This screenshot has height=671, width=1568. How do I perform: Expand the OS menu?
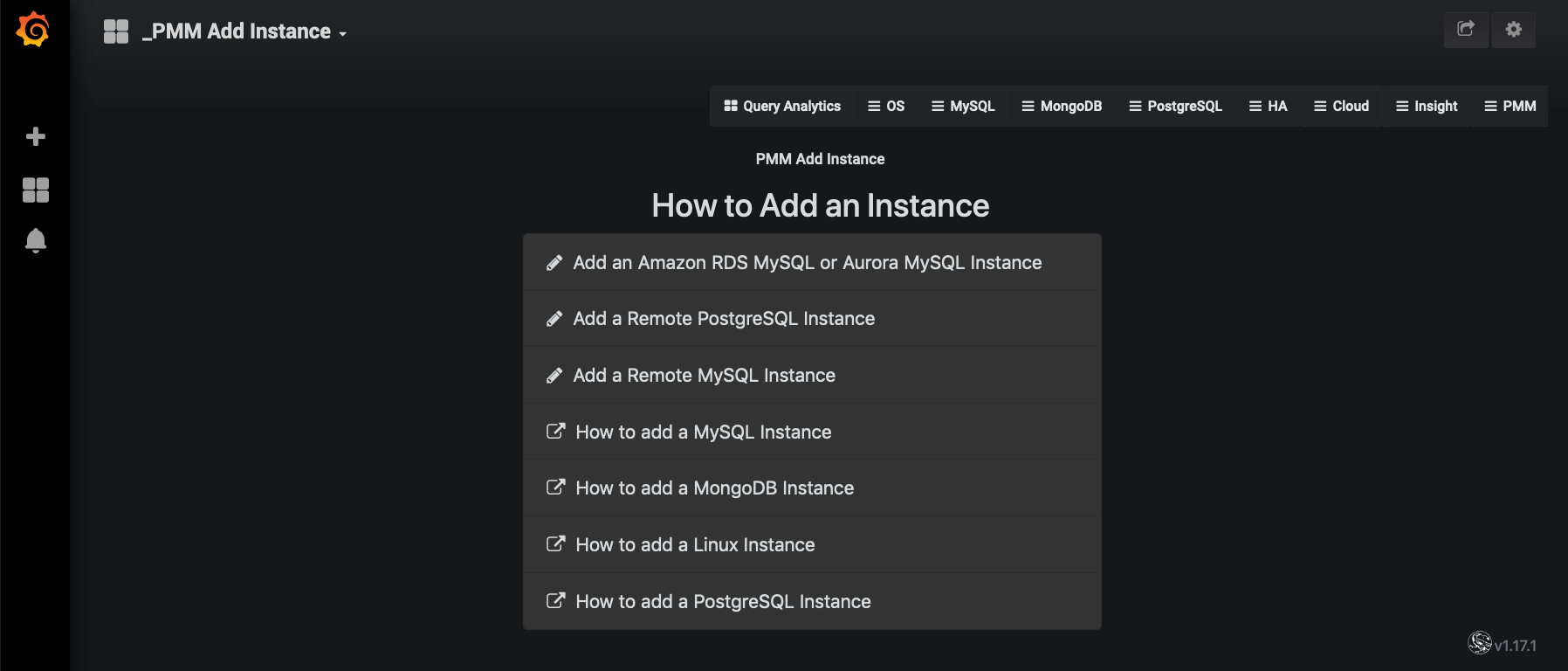pyautogui.click(x=886, y=106)
